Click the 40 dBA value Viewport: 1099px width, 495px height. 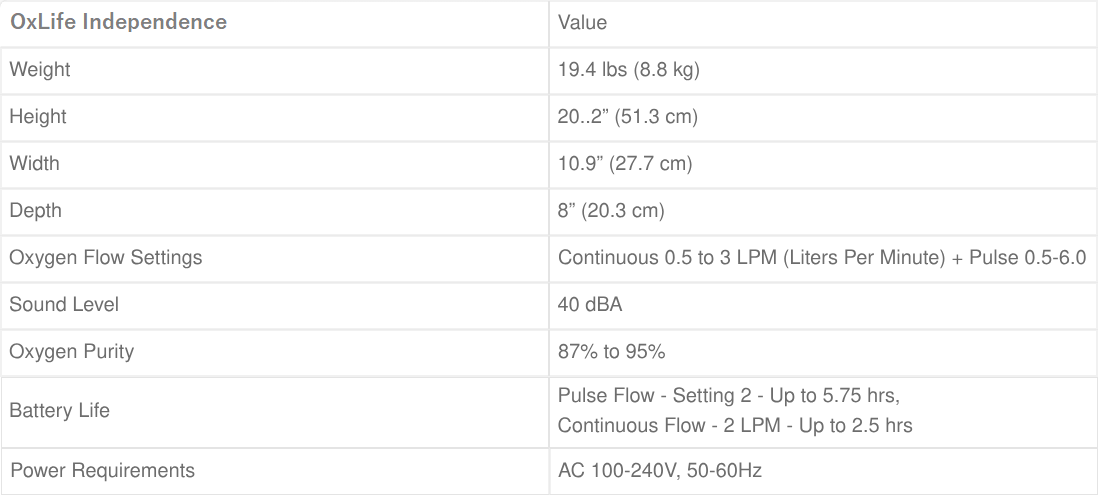coord(590,304)
